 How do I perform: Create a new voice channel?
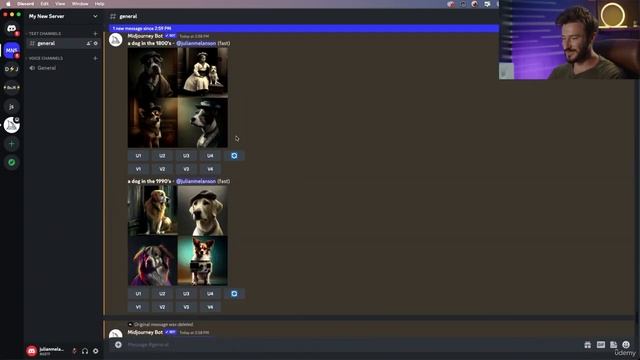(x=95, y=58)
